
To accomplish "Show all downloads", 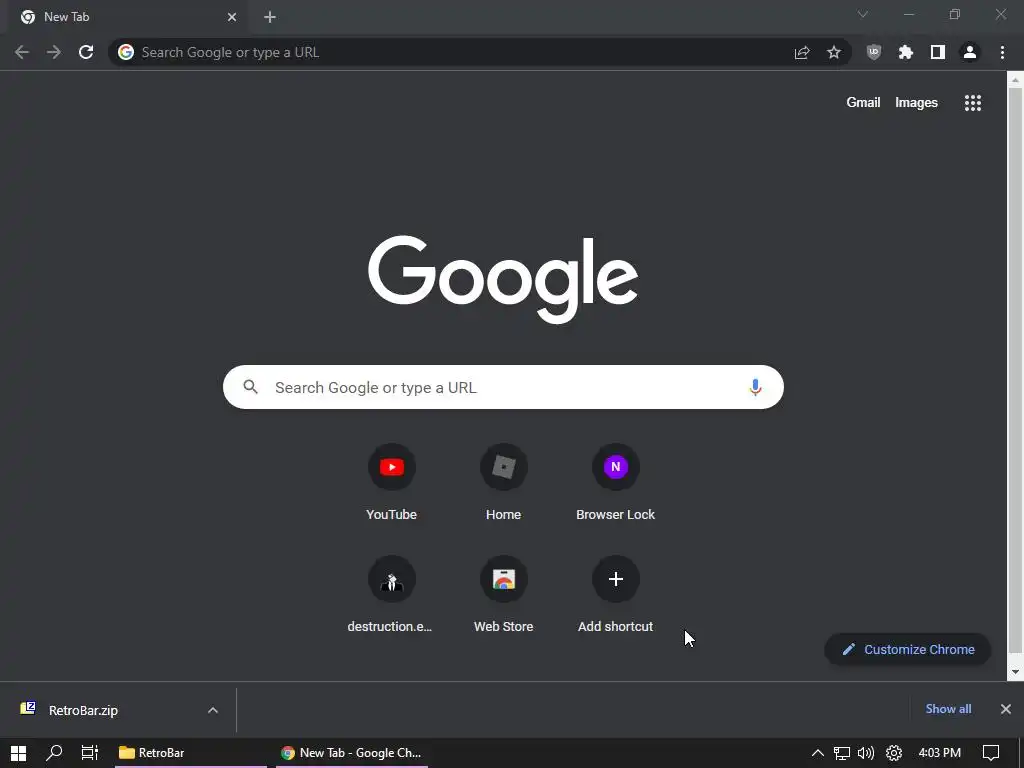I will point(948,709).
